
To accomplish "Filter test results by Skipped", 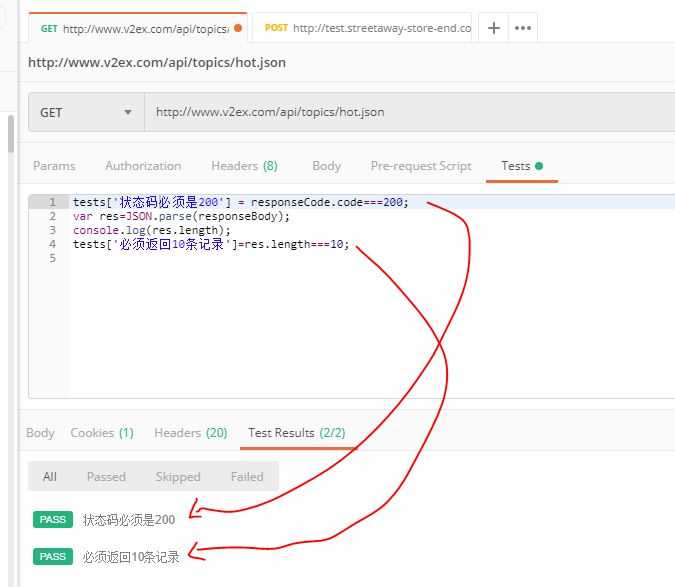I will [178, 477].
